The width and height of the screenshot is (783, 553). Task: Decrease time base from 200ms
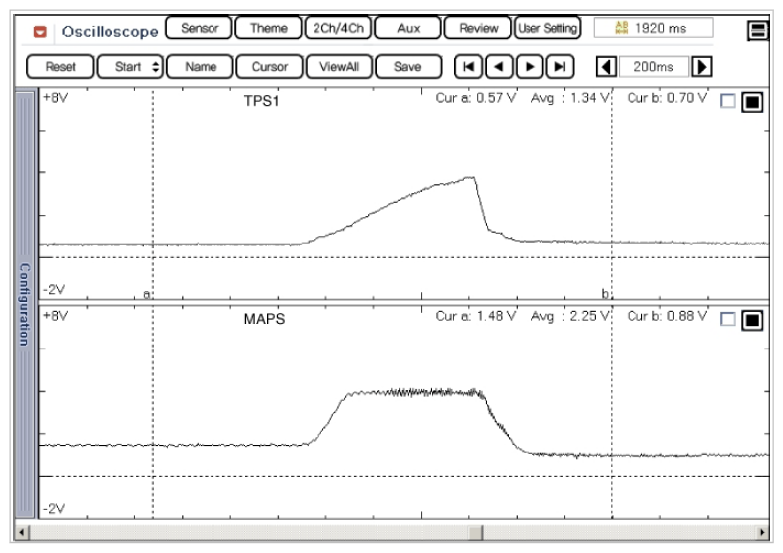pos(605,67)
